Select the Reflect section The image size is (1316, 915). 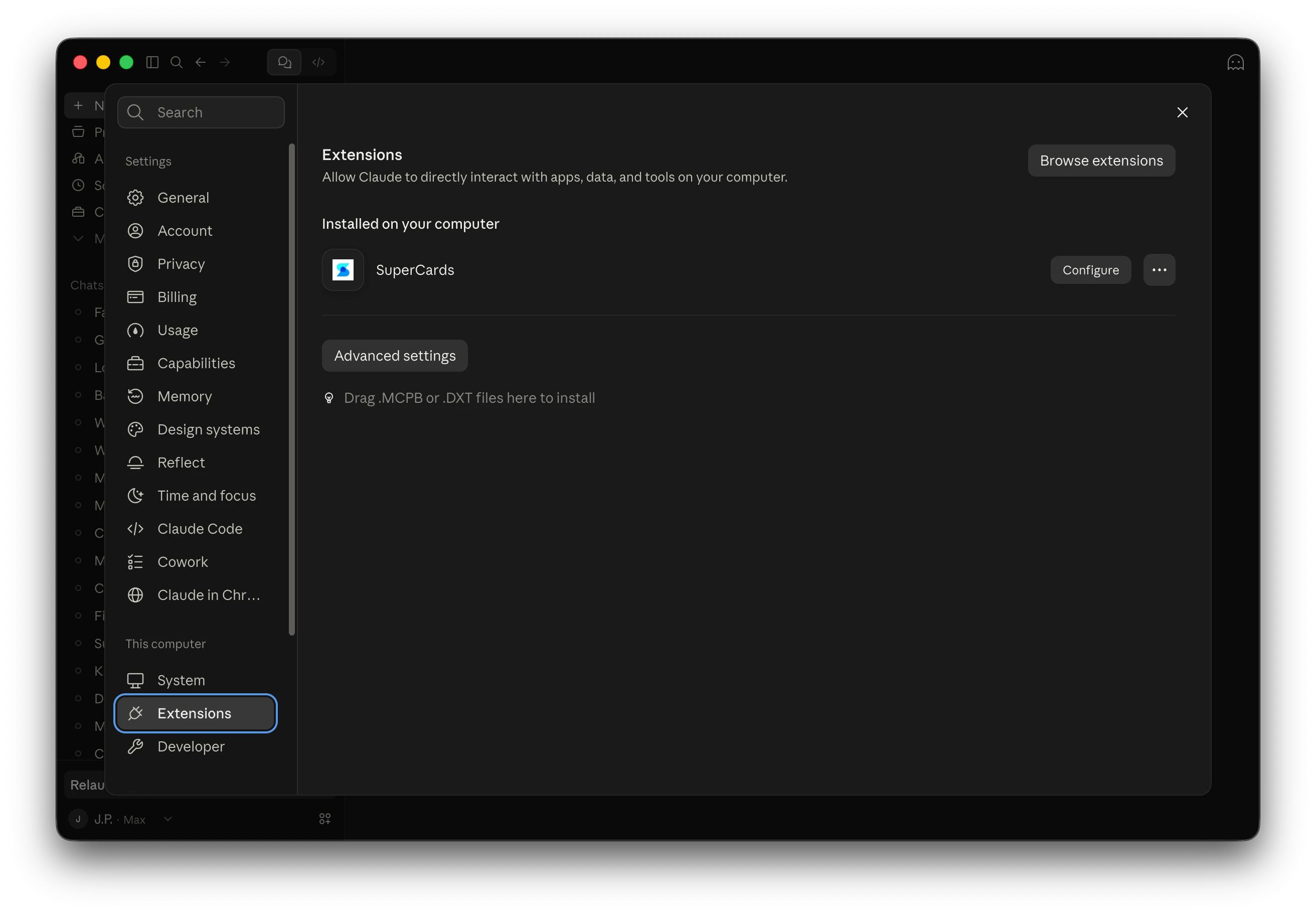[x=196, y=463]
